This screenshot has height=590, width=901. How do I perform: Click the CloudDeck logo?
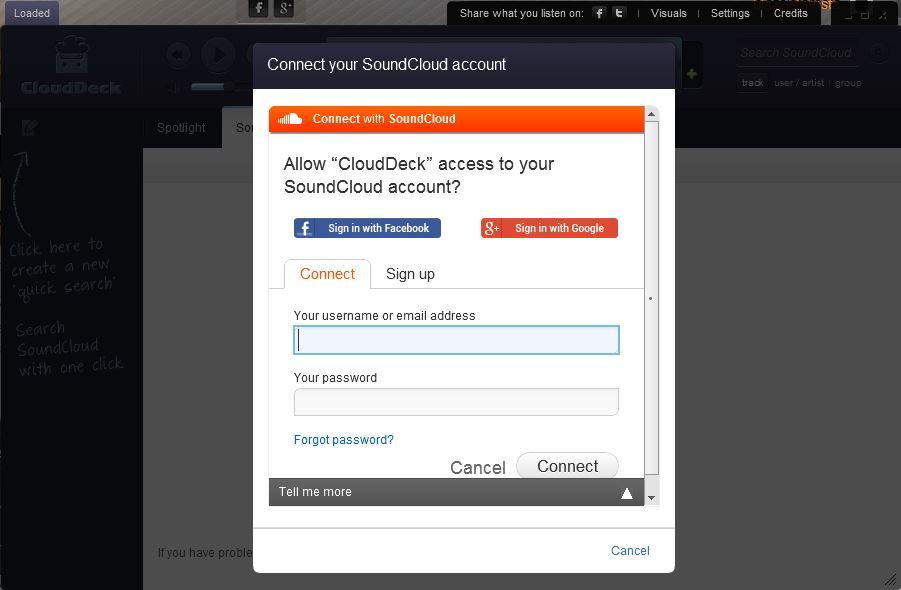coord(71,65)
